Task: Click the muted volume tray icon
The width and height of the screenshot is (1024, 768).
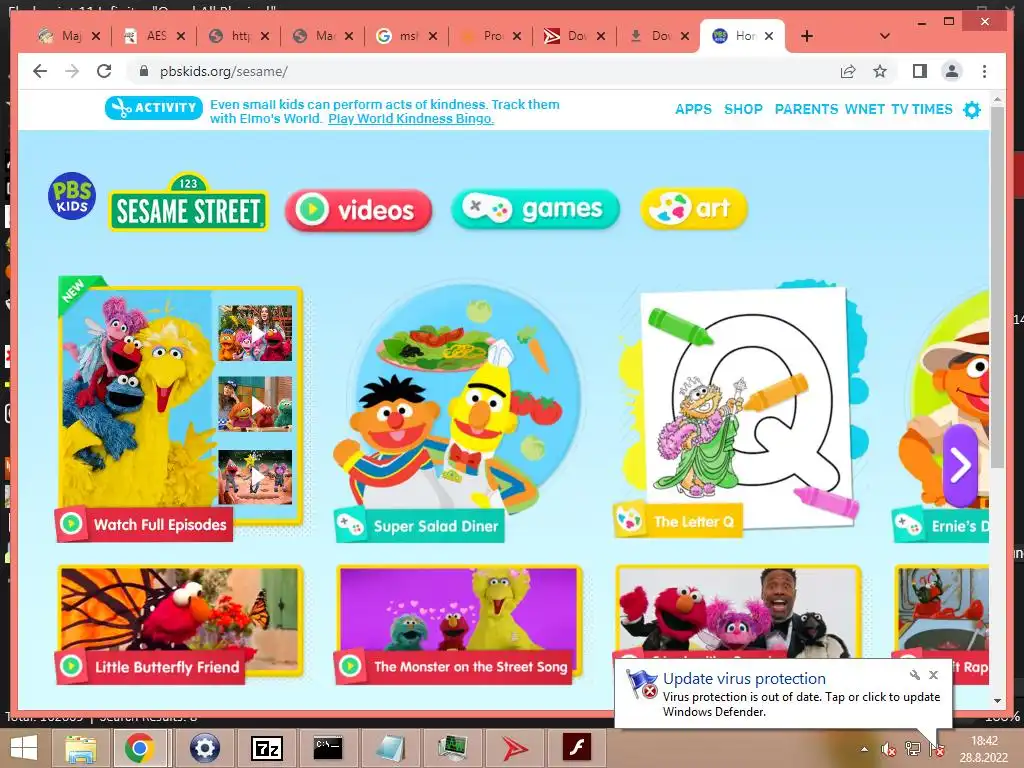Action: (x=888, y=749)
